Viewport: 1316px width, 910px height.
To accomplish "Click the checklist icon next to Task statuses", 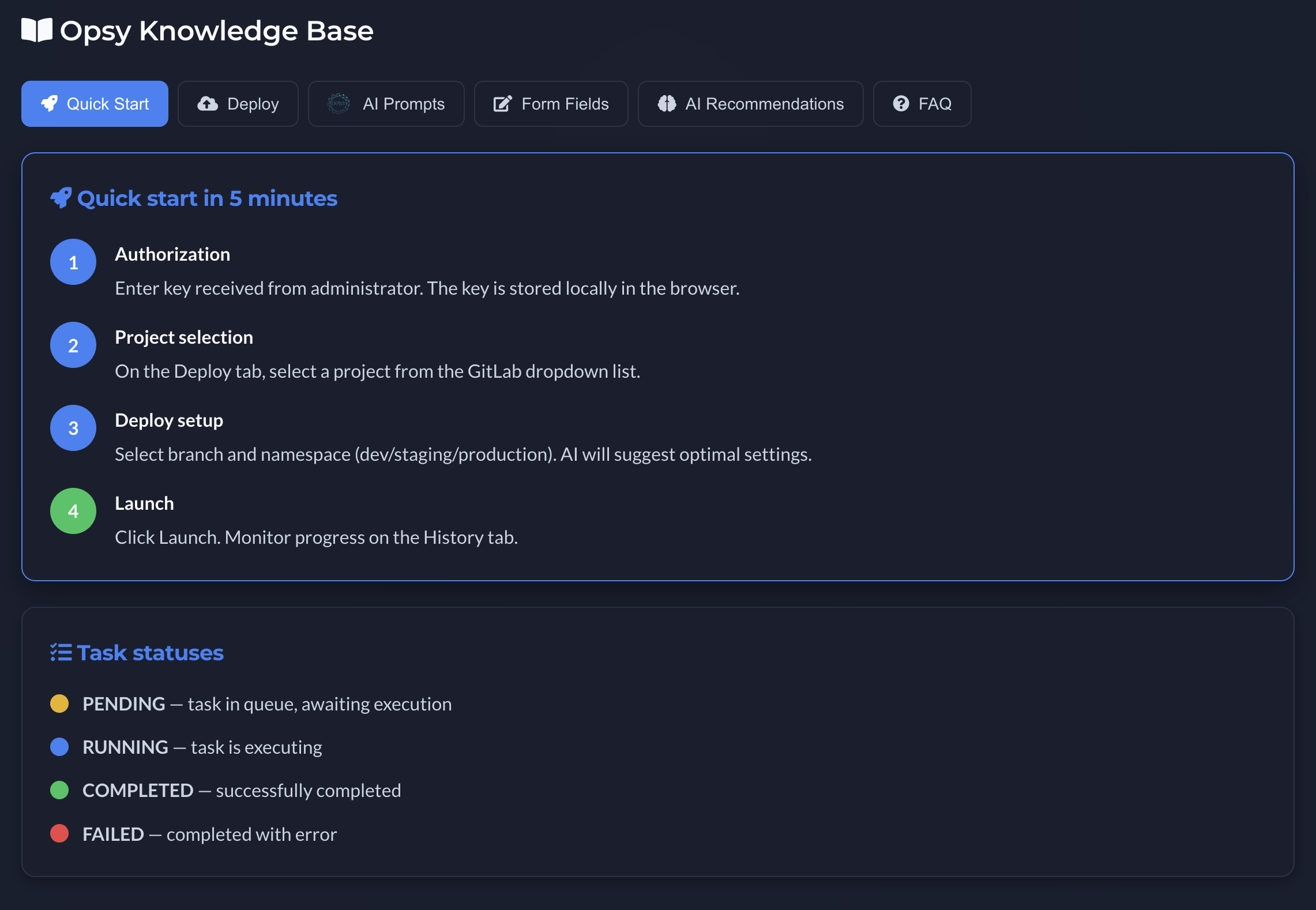I will click(61, 652).
